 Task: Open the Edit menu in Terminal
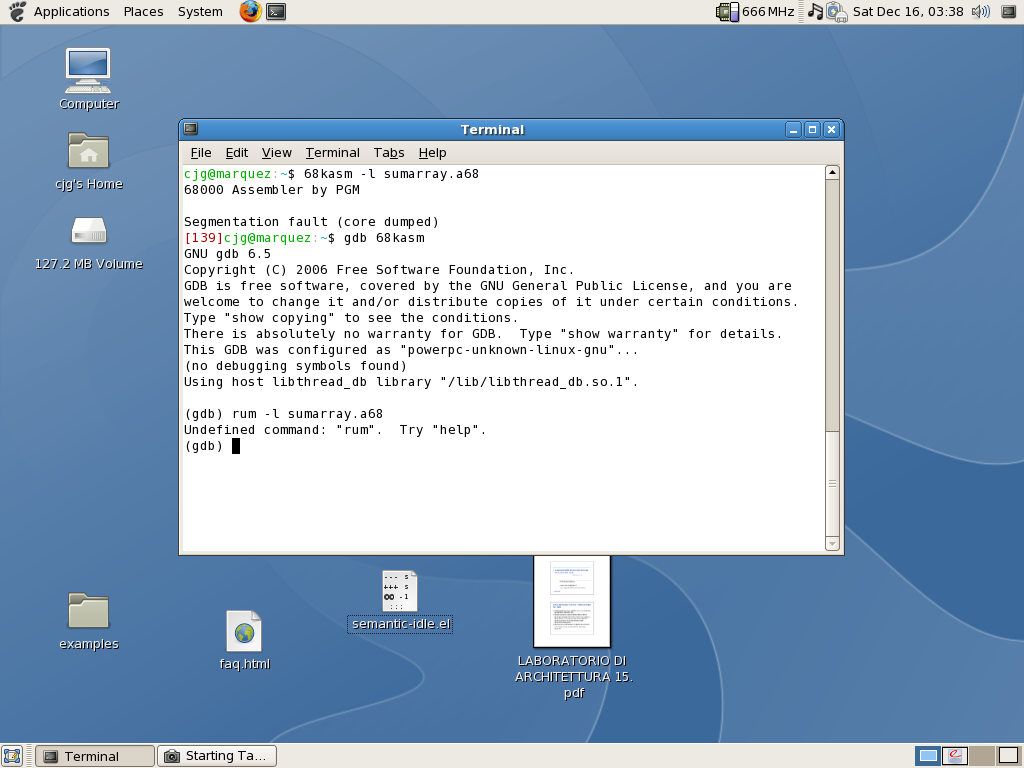pyautogui.click(x=236, y=153)
